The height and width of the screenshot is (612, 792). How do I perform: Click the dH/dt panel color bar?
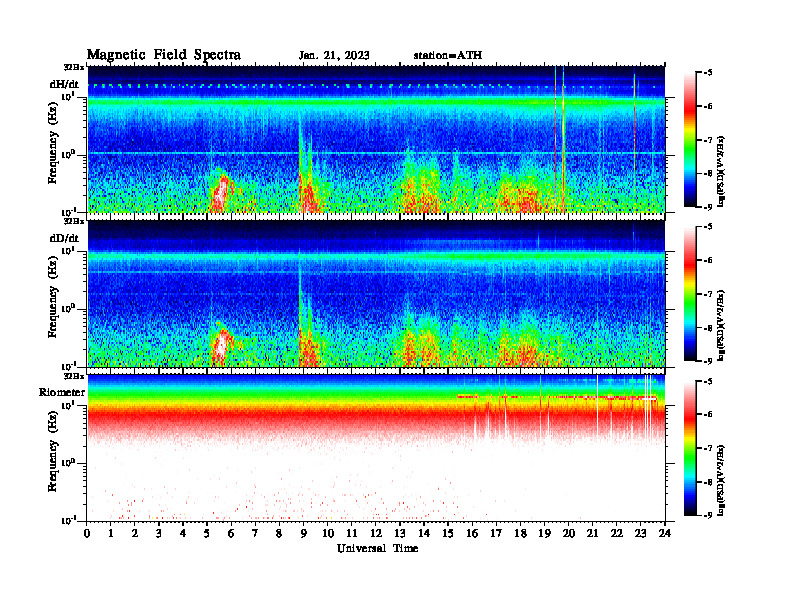tap(690, 140)
